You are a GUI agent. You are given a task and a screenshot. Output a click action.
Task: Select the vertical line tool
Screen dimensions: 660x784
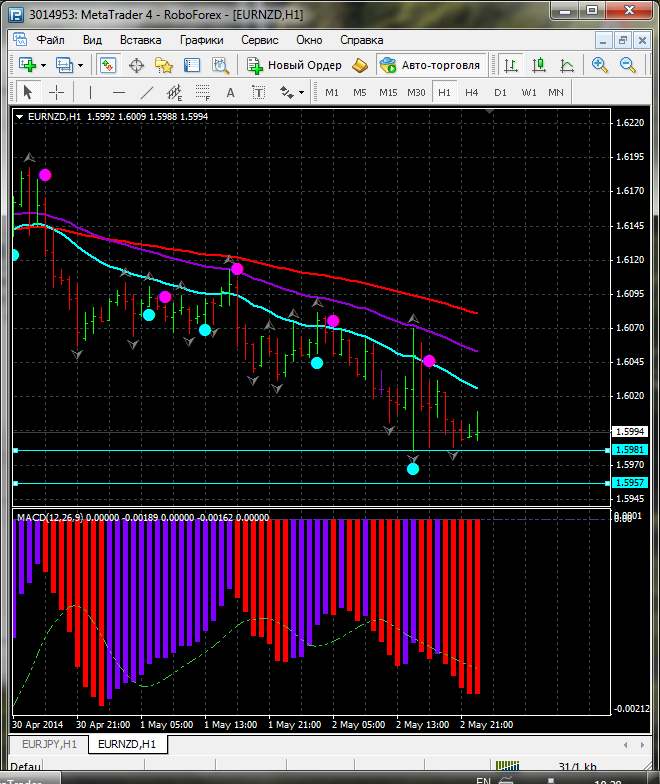point(90,92)
